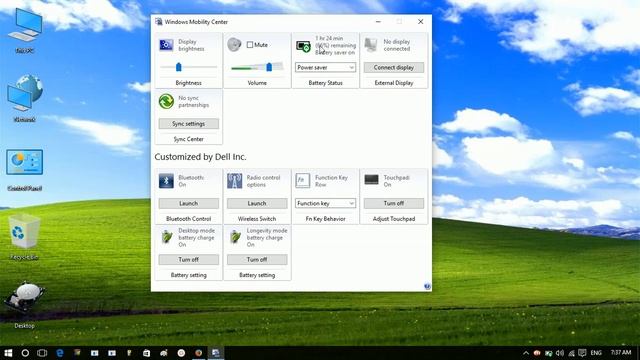
Task: Click the "Adjust Touchpad" label
Action: pos(394,219)
